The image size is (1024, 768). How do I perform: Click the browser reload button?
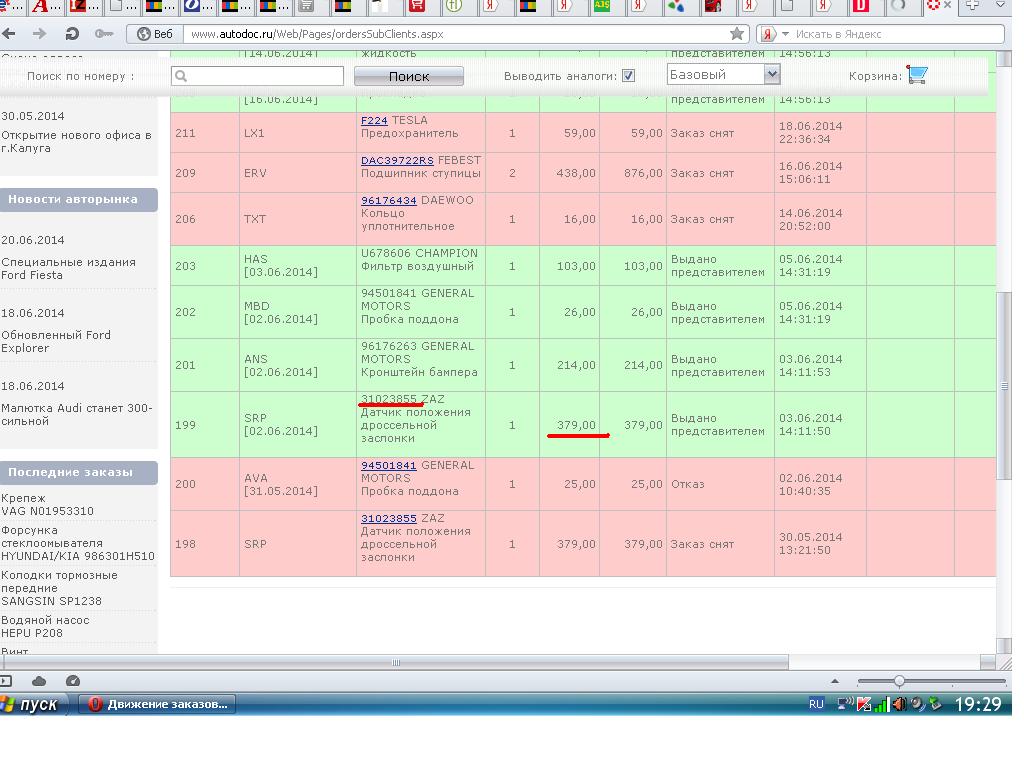point(72,34)
